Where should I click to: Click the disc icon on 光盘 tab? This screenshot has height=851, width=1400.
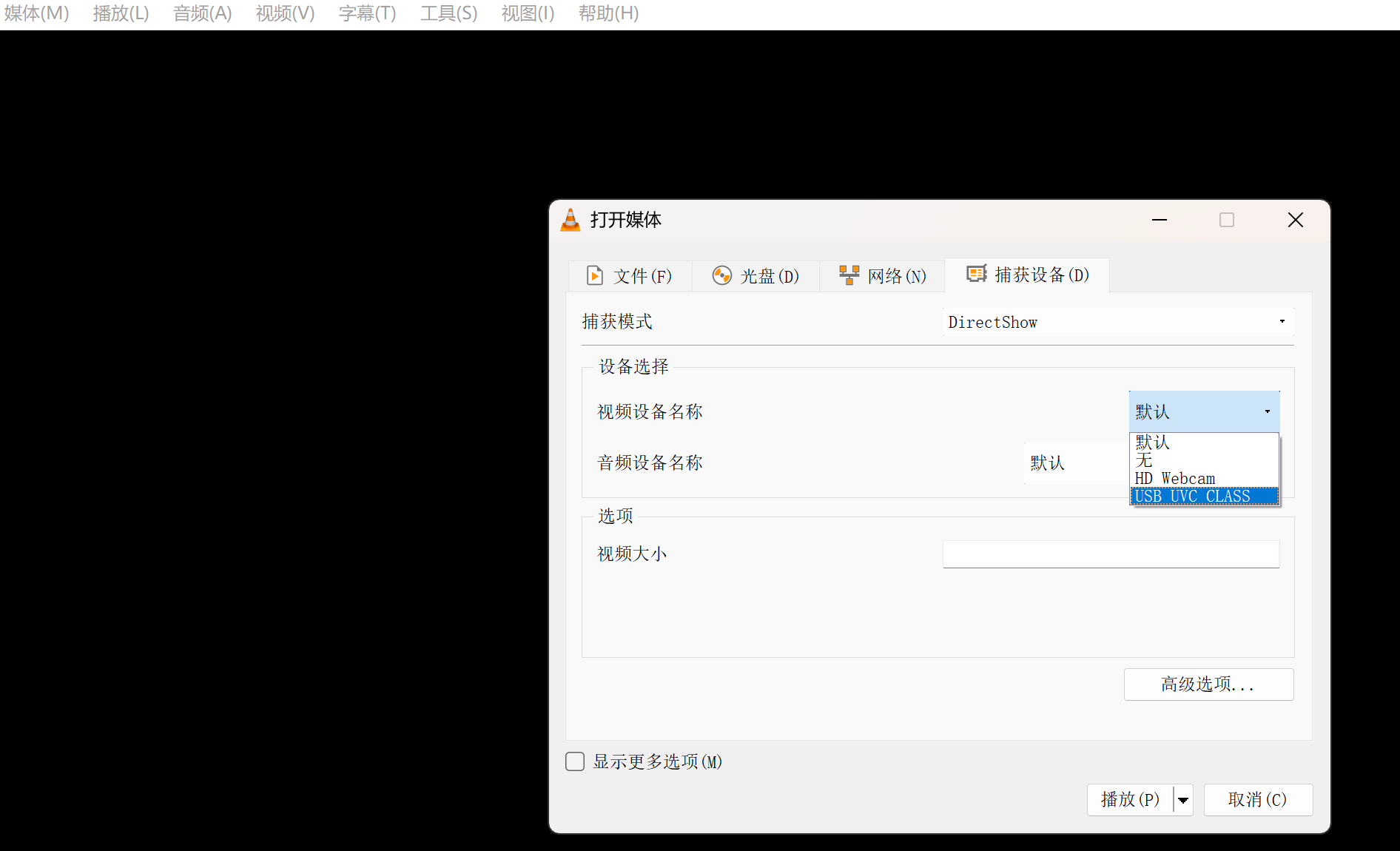tap(721, 276)
